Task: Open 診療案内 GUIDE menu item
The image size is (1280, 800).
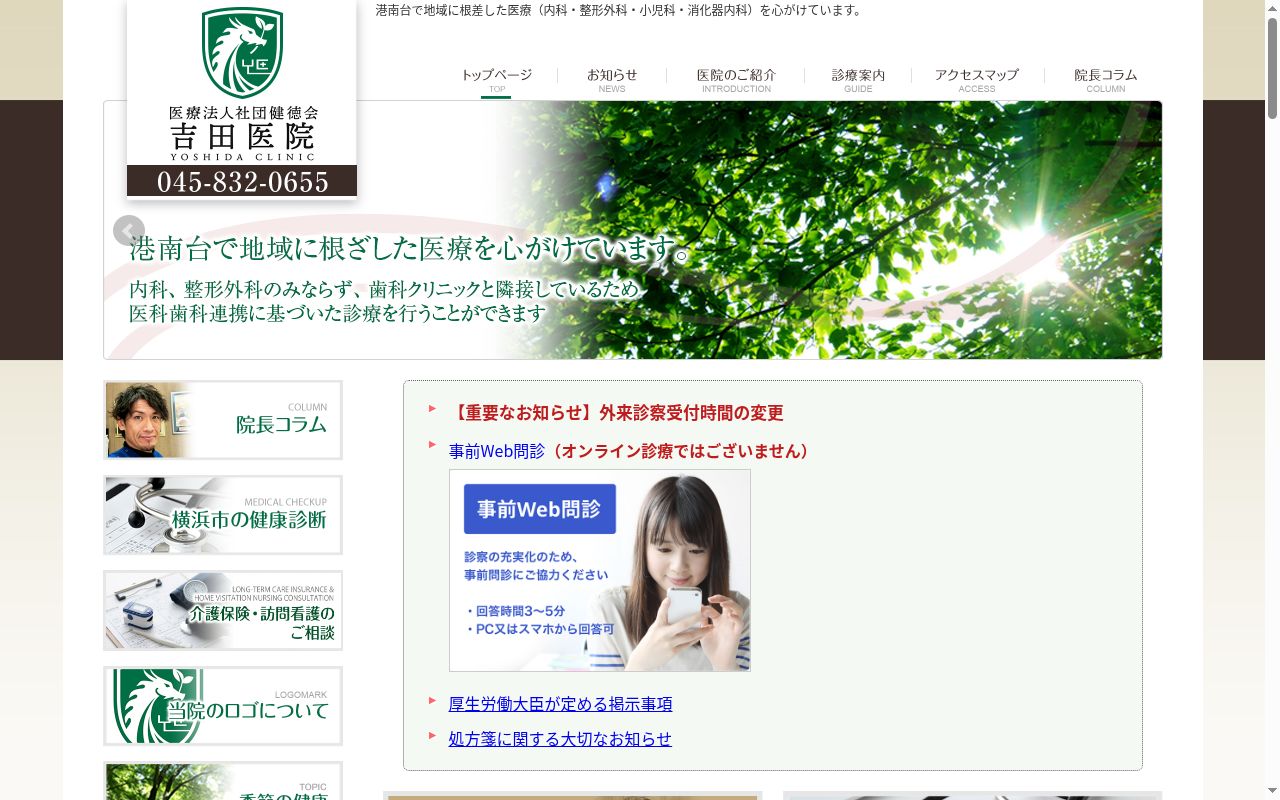Action: point(858,81)
